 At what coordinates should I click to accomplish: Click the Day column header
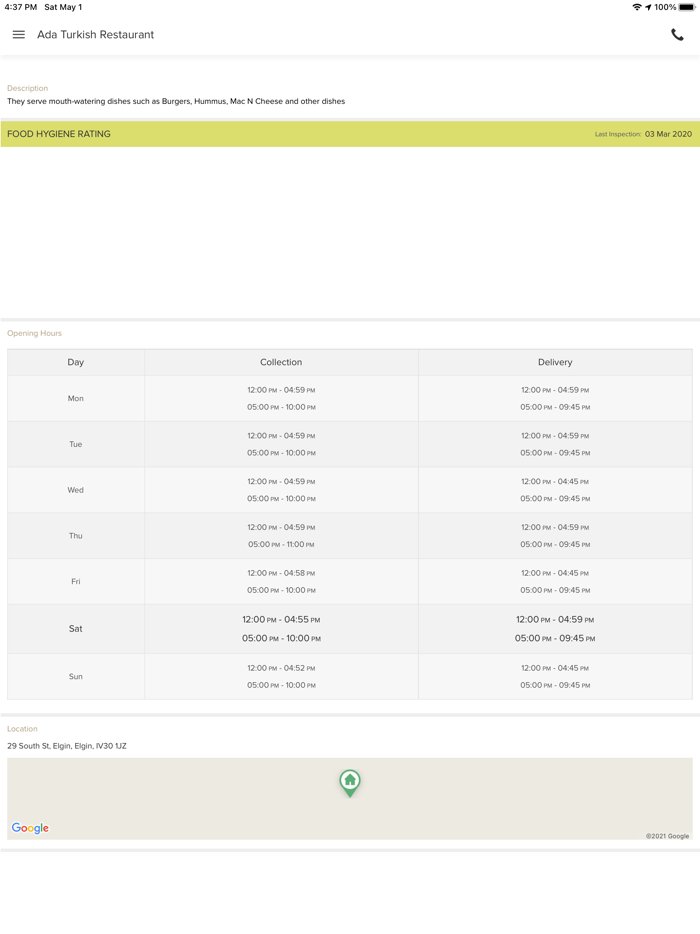point(76,362)
